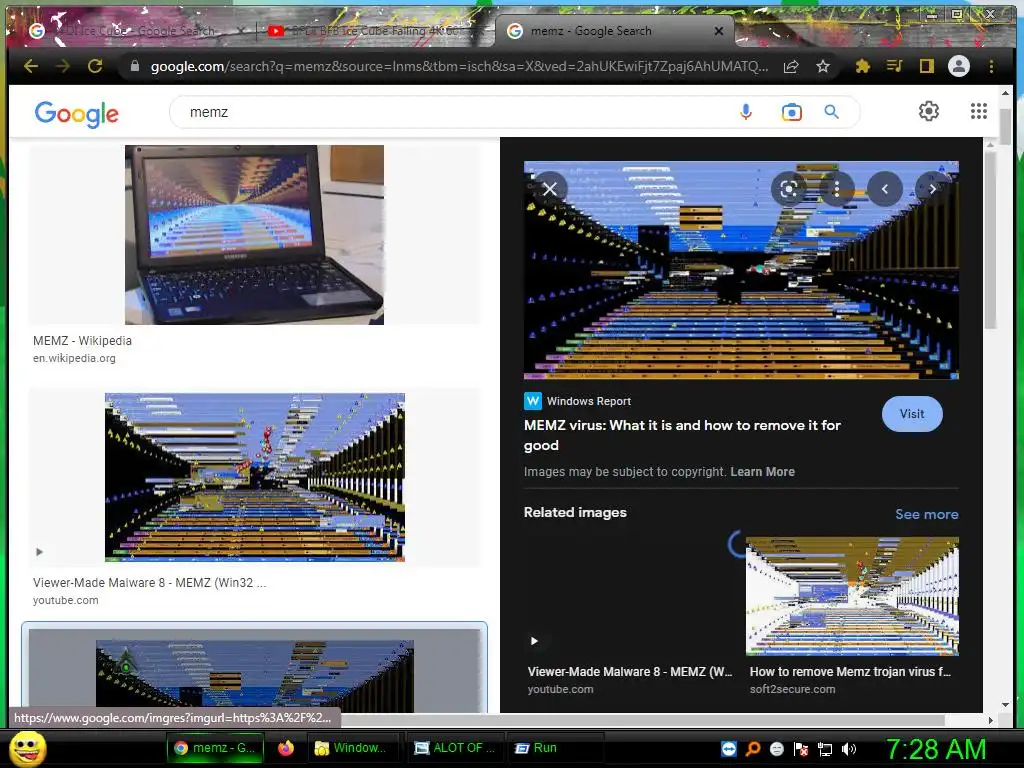This screenshot has width=1024, height=768.
Task: Click the Visit button
Action: (x=912, y=414)
